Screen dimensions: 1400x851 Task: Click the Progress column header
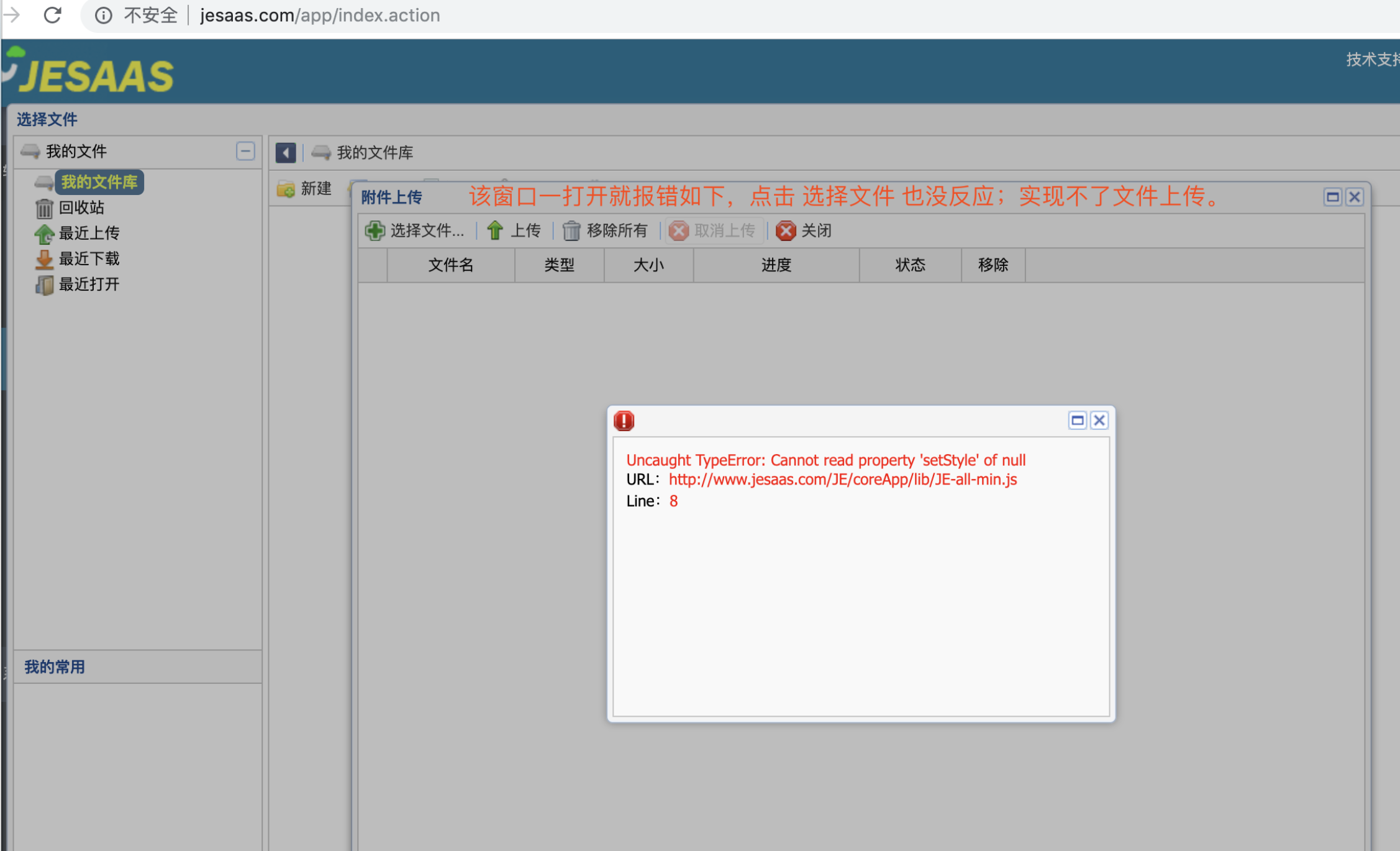[x=776, y=265]
